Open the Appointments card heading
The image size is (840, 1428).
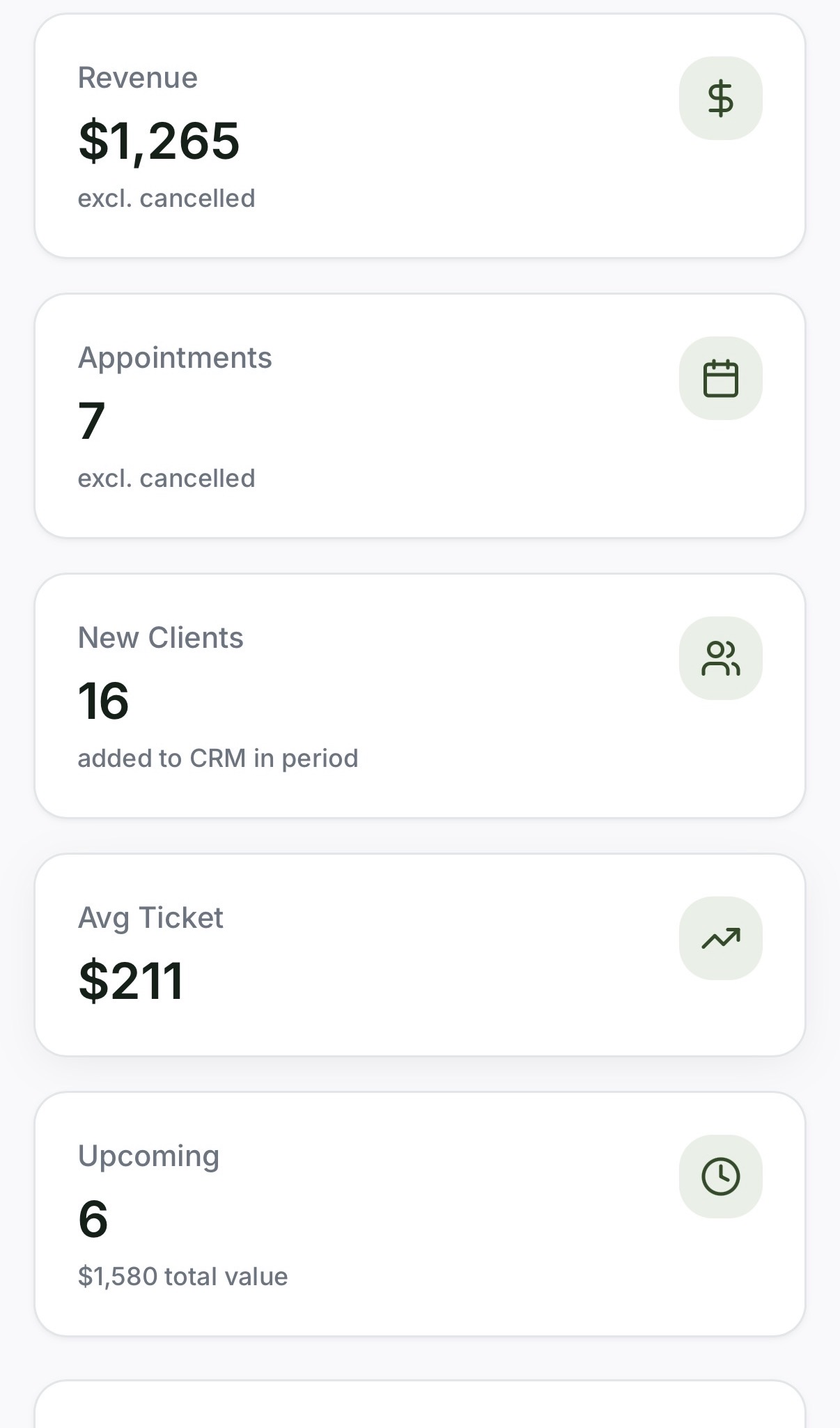(175, 357)
